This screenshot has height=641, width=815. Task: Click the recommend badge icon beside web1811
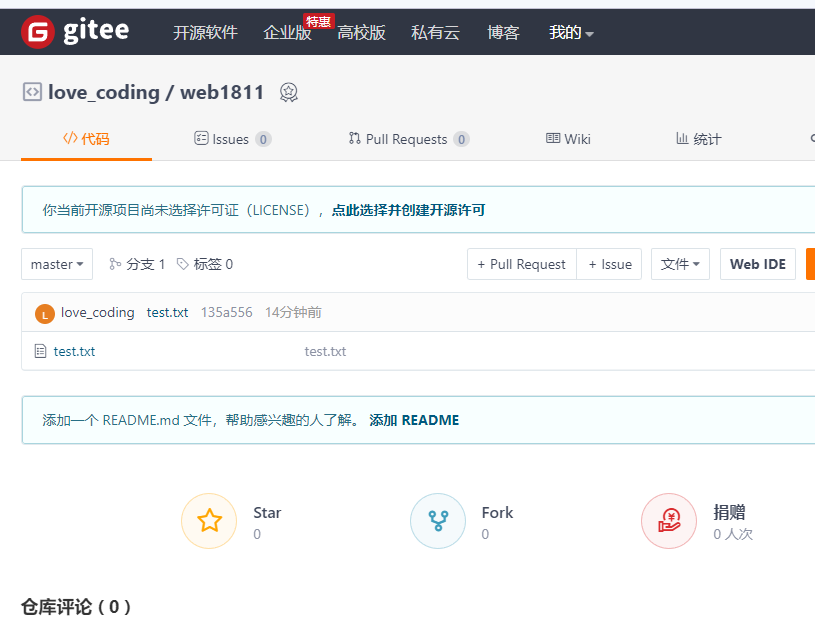point(289,93)
